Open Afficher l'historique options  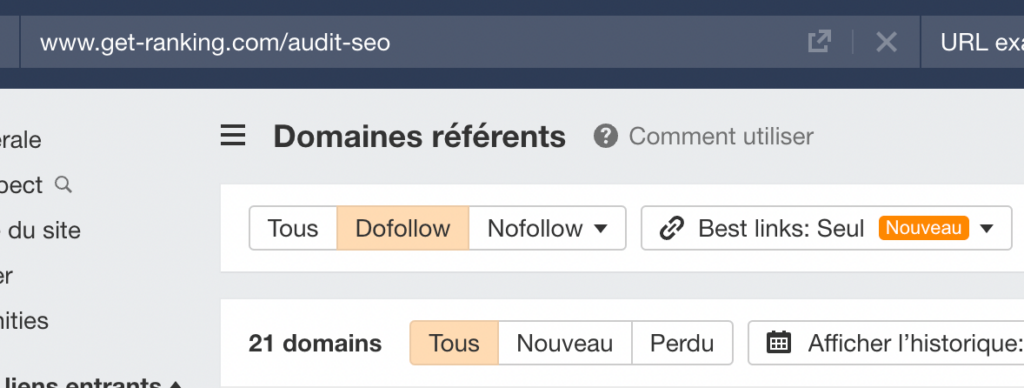click(x=886, y=343)
